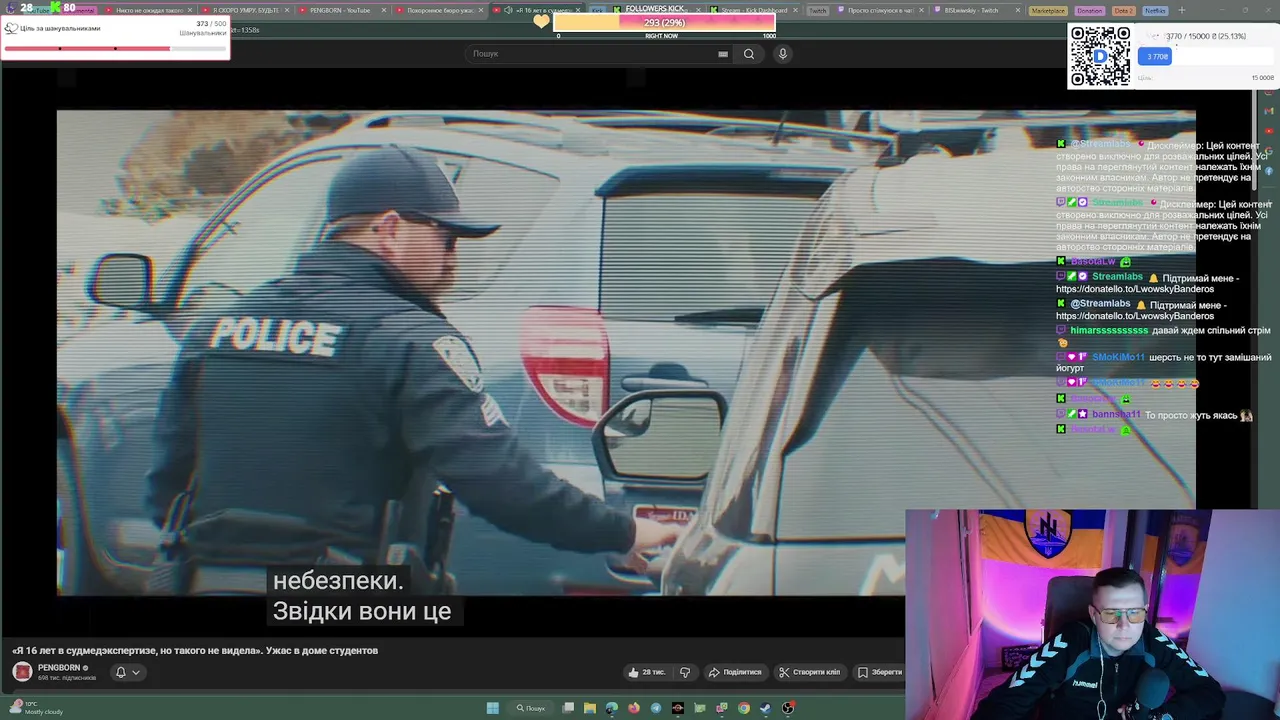Click the streamer webcam overlay

coord(1092,615)
